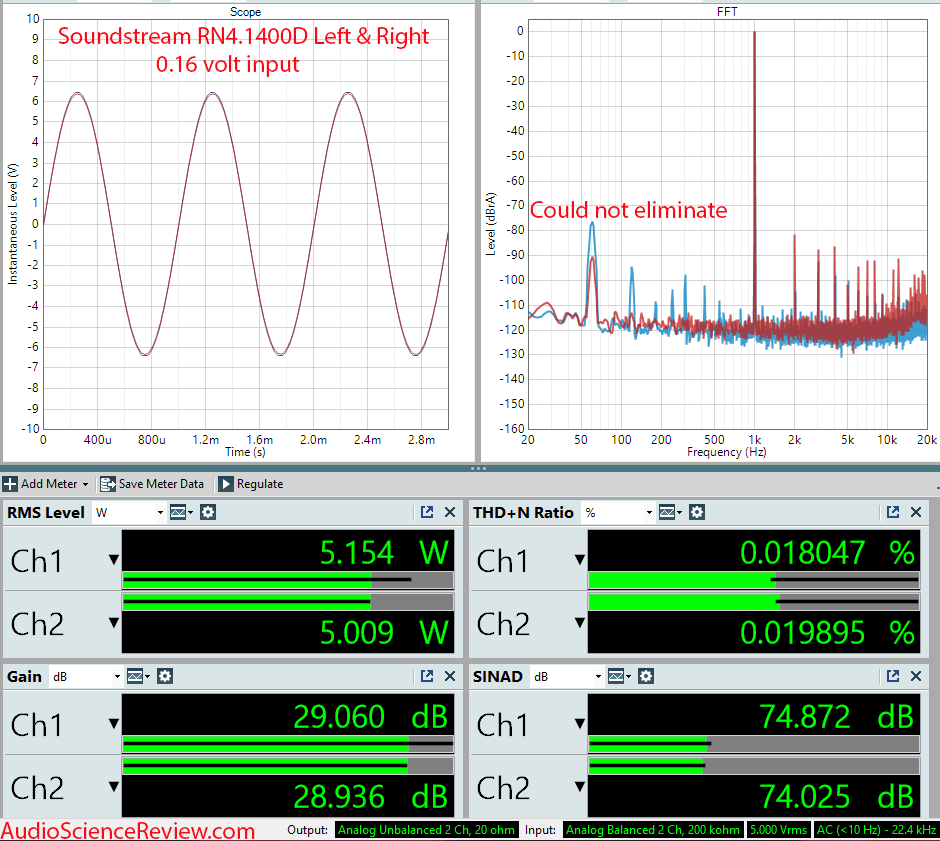The width and height of the screenshot is (940, 841).
Task: Click the Scope waveform plot area
Action: 246,224
